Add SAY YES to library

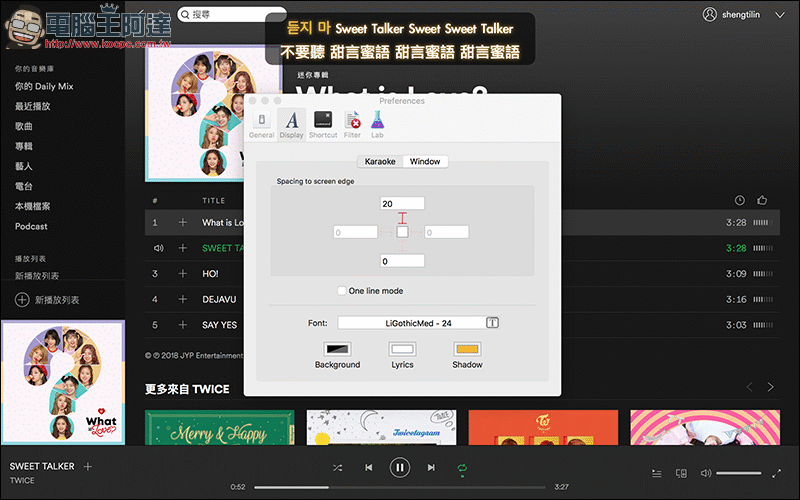pyautogui.click(x=183, y=324)
